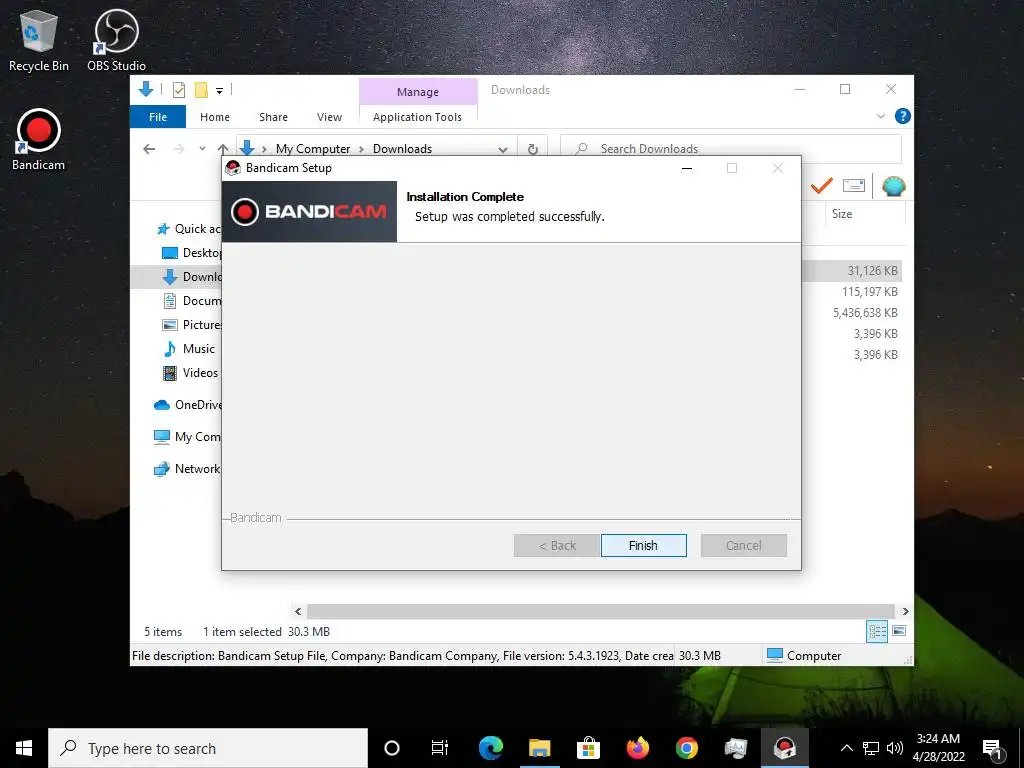Open File Explorer from the taskbar

(x=539, y=748)
